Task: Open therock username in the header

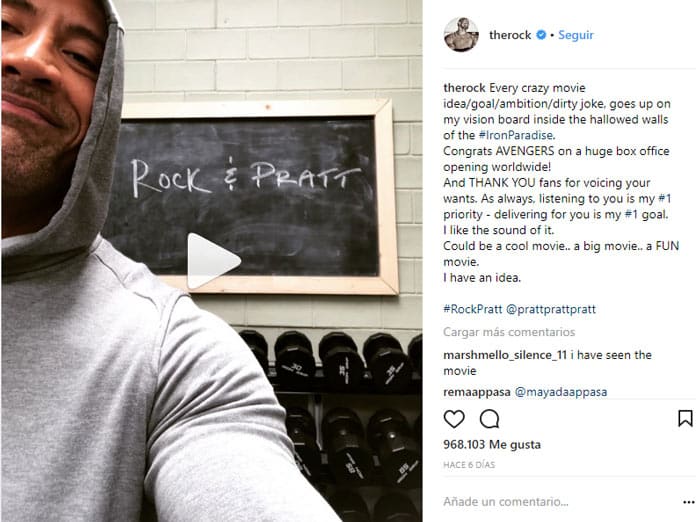Action: (x=510, y=35)
